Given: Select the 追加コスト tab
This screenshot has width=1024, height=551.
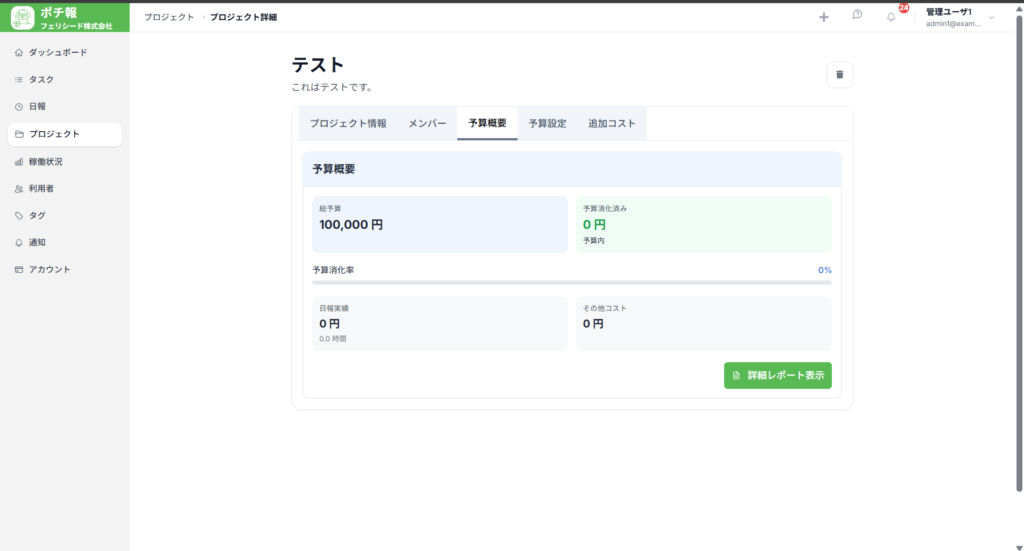Looking at the screenshot, I should click(612, 124).
